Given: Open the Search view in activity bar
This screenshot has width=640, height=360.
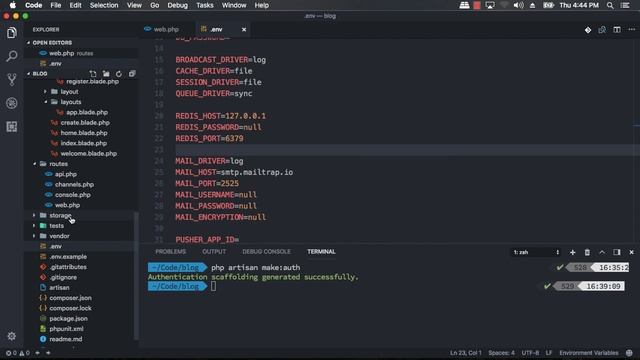Looking at the screenshot, I should pyautogui.click(x=12, y=56).
